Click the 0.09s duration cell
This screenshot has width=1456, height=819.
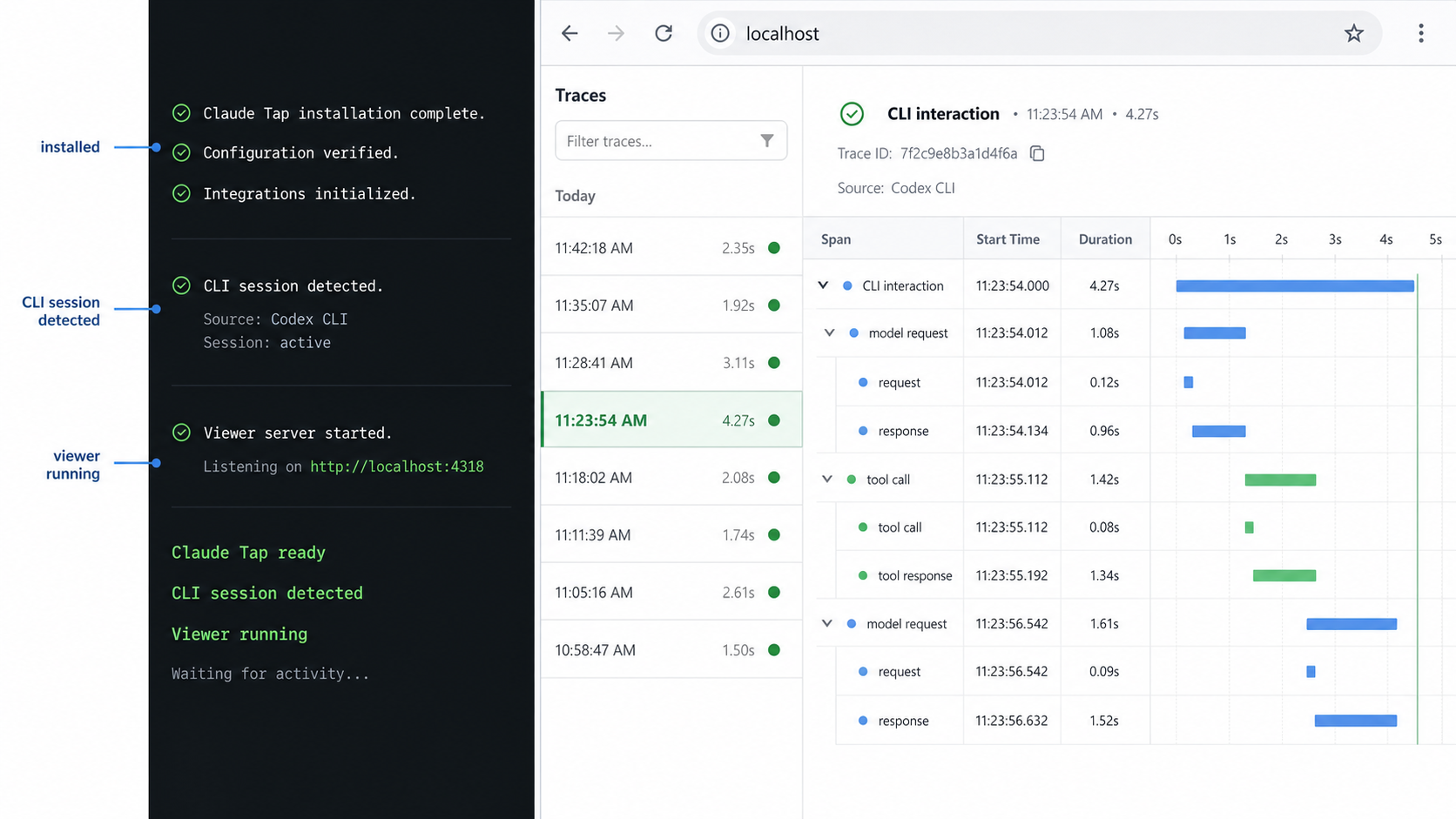click(1104, 671)
